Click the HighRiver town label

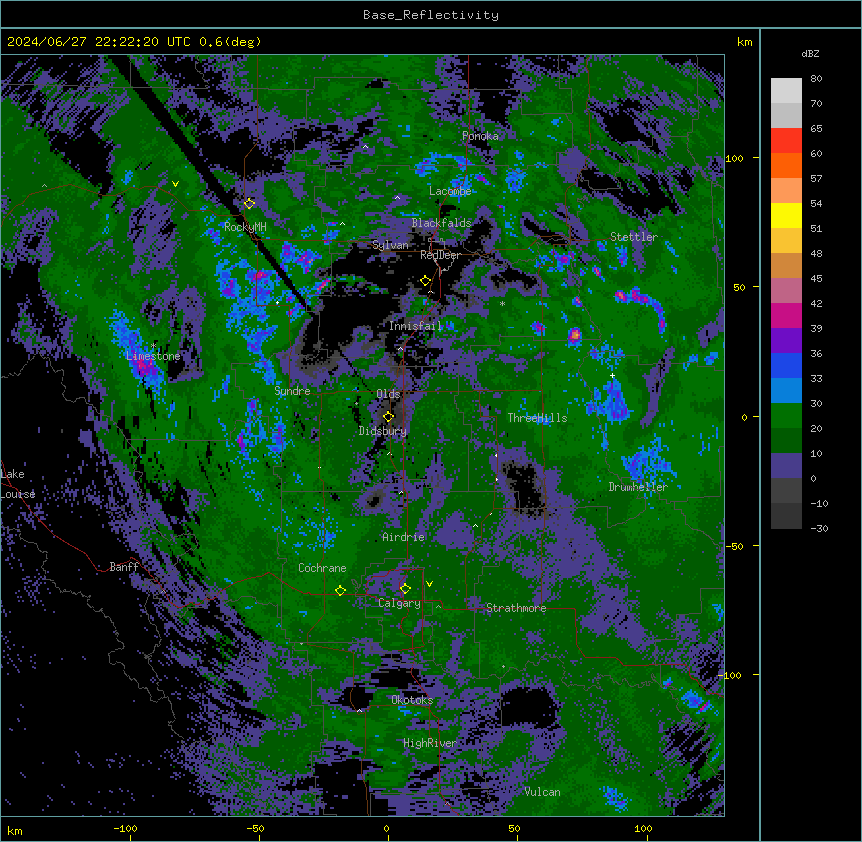[430, 743]
